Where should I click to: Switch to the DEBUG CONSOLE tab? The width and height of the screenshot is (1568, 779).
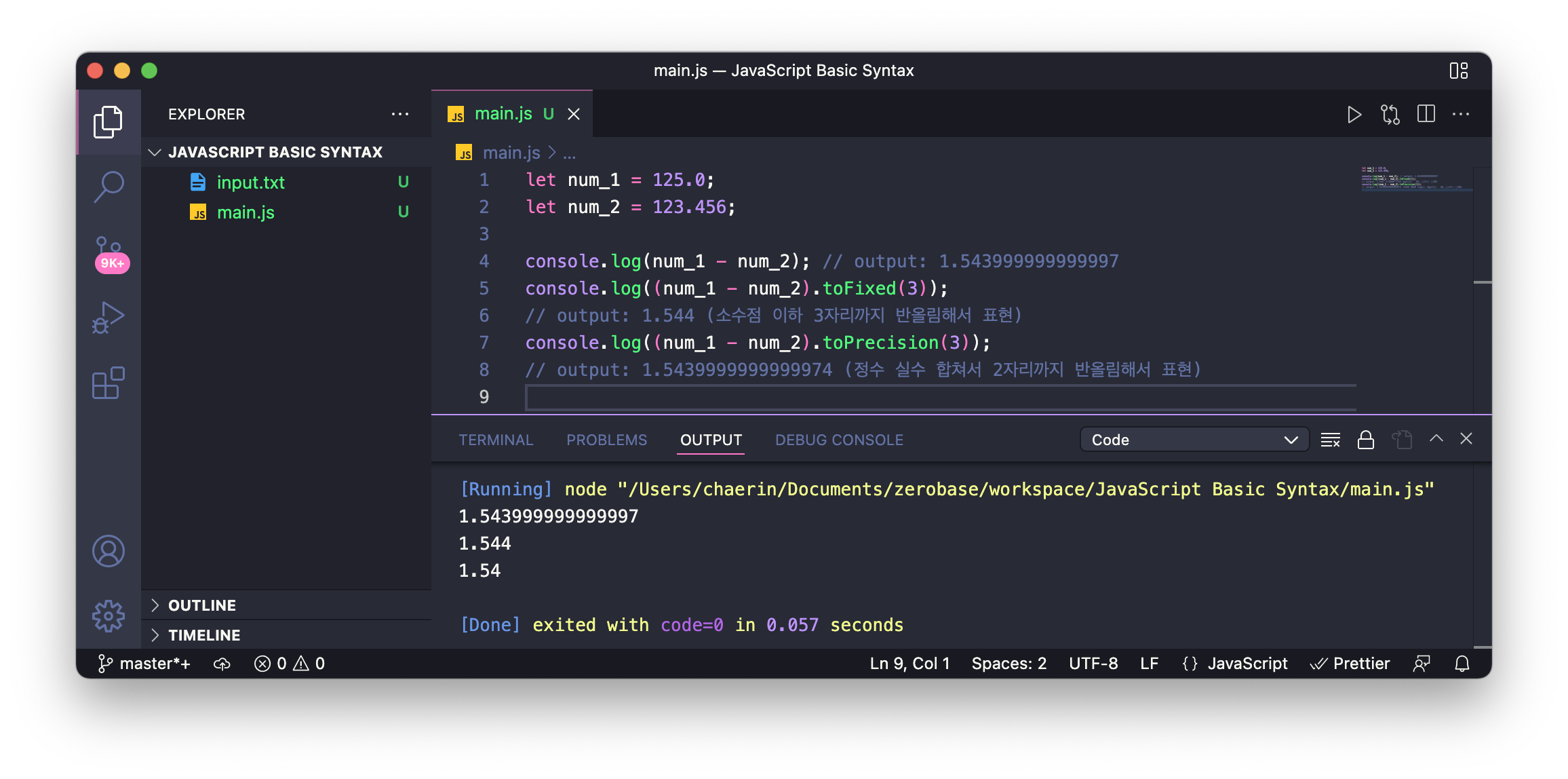tap(839, 440)
